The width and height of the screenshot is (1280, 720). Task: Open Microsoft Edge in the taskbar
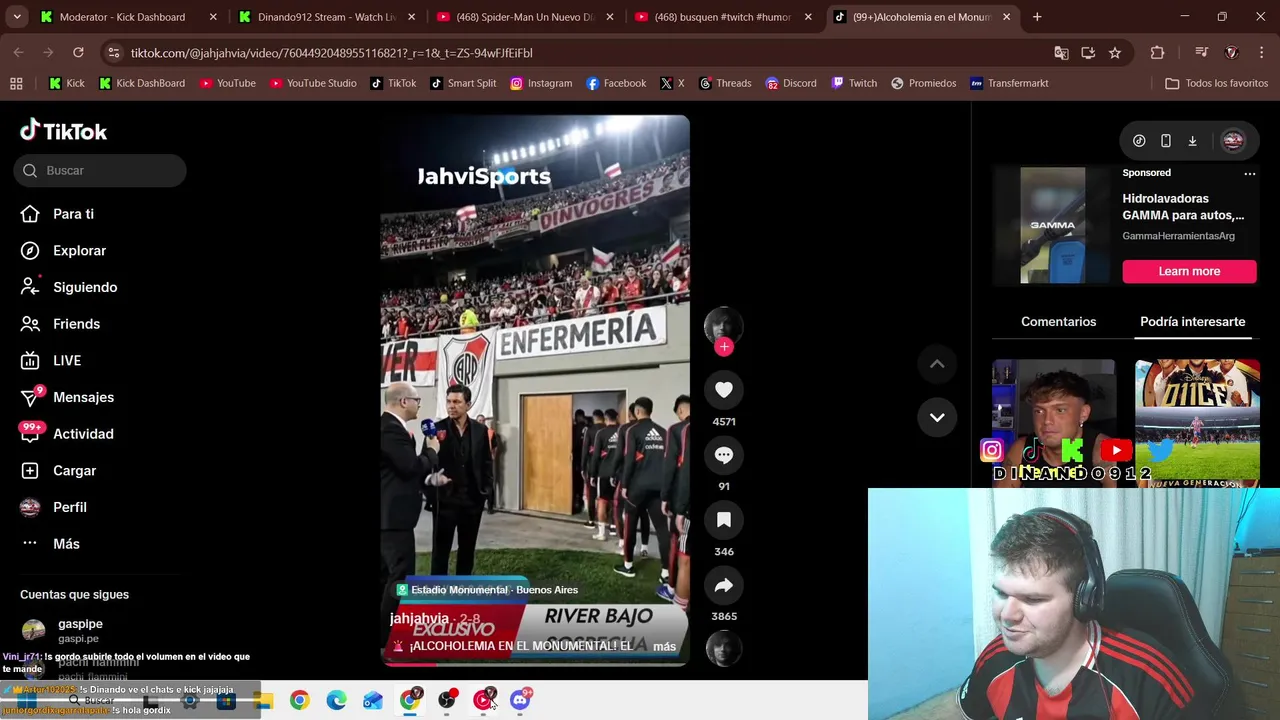click(336, 700)
